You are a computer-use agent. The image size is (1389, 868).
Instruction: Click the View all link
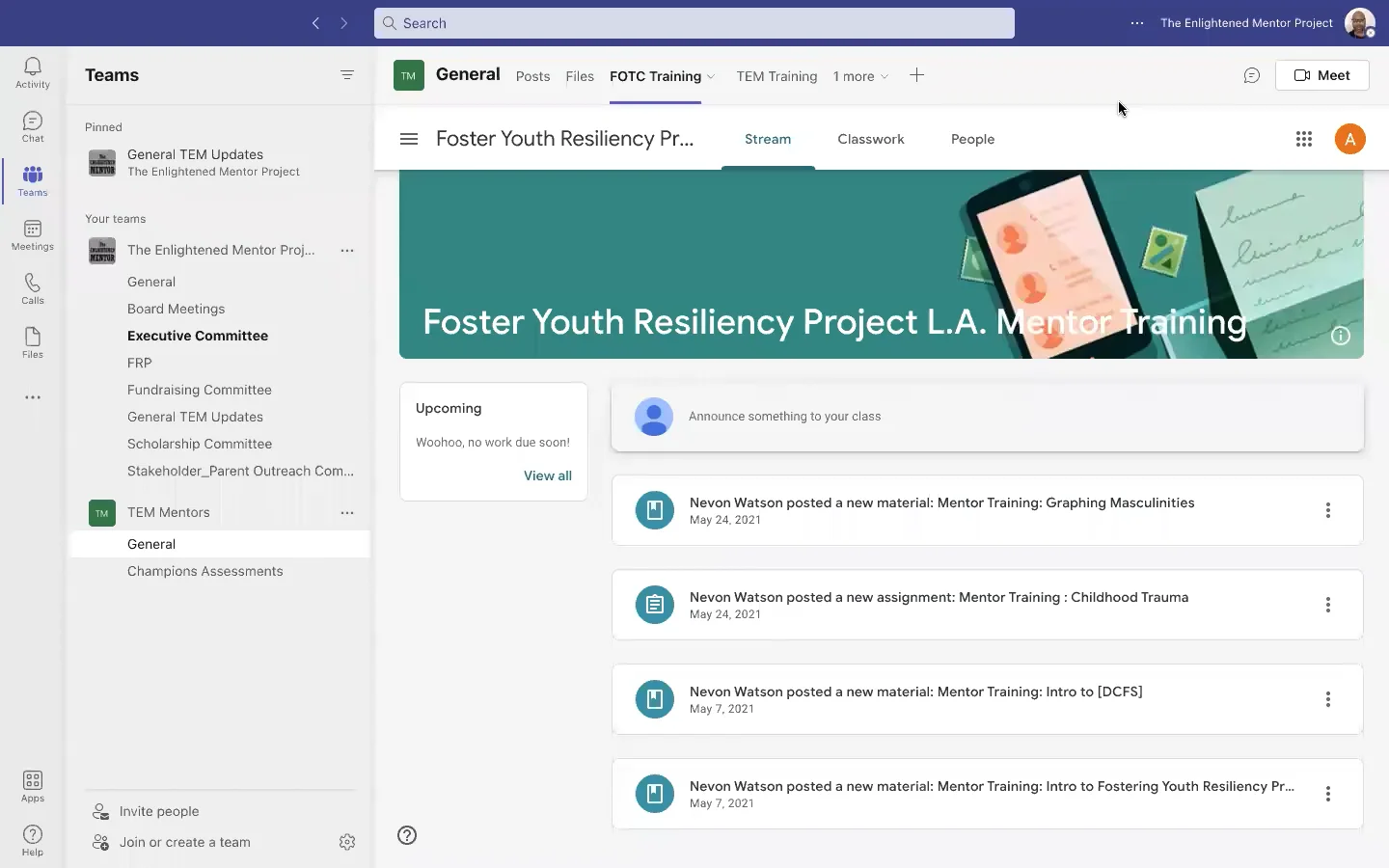click(548, 475)
